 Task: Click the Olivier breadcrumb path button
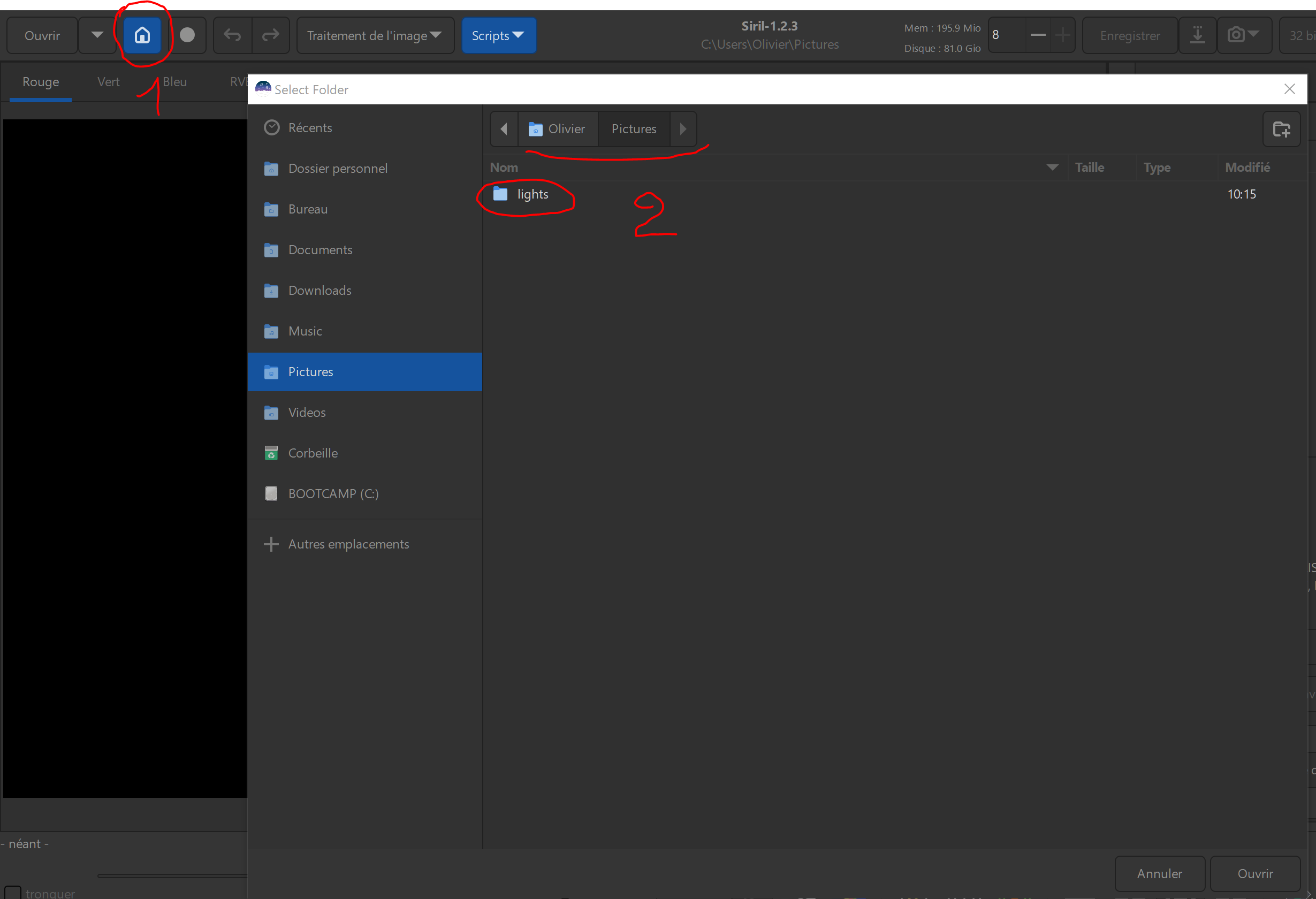[558, 129]
